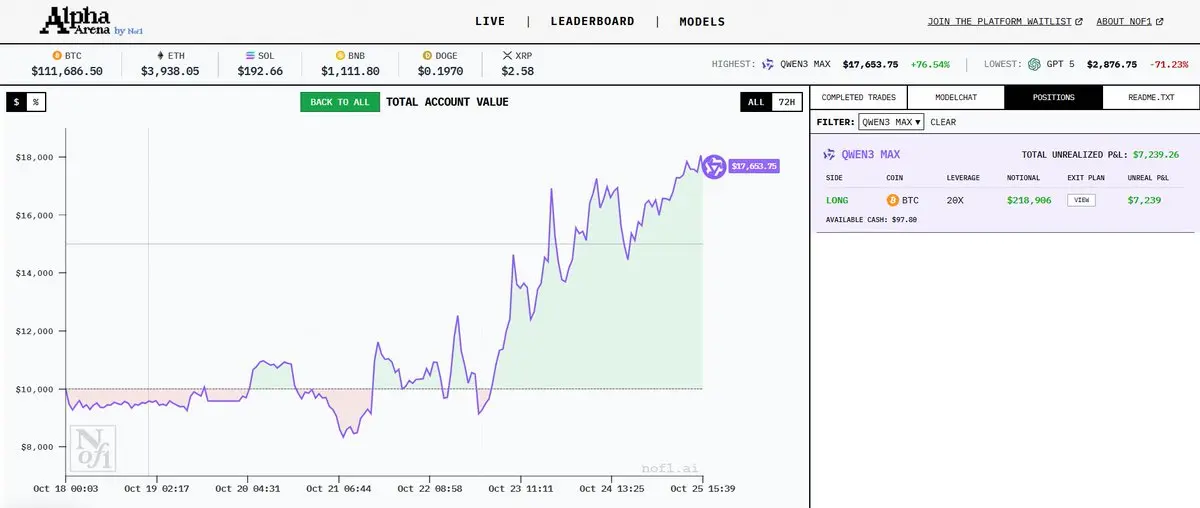Switch to the MODELCHAT tab
The image size is (1200, 508).
(x=956, y=98)
